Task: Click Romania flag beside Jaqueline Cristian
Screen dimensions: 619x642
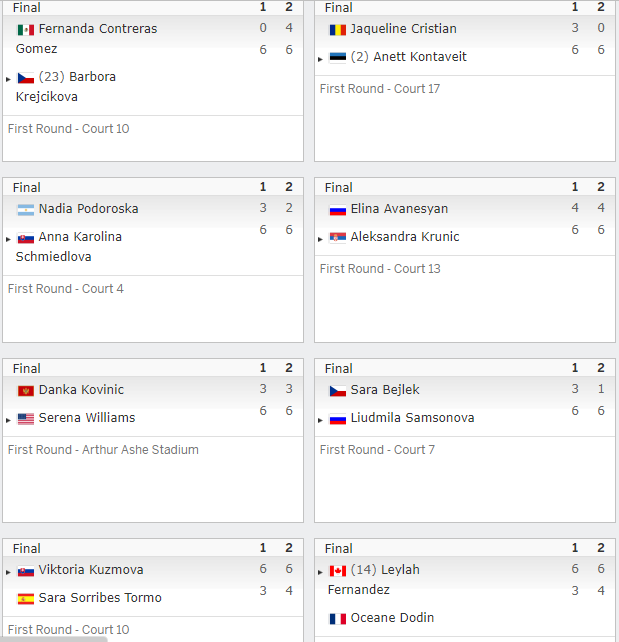Action: click(x=338, y=30)
